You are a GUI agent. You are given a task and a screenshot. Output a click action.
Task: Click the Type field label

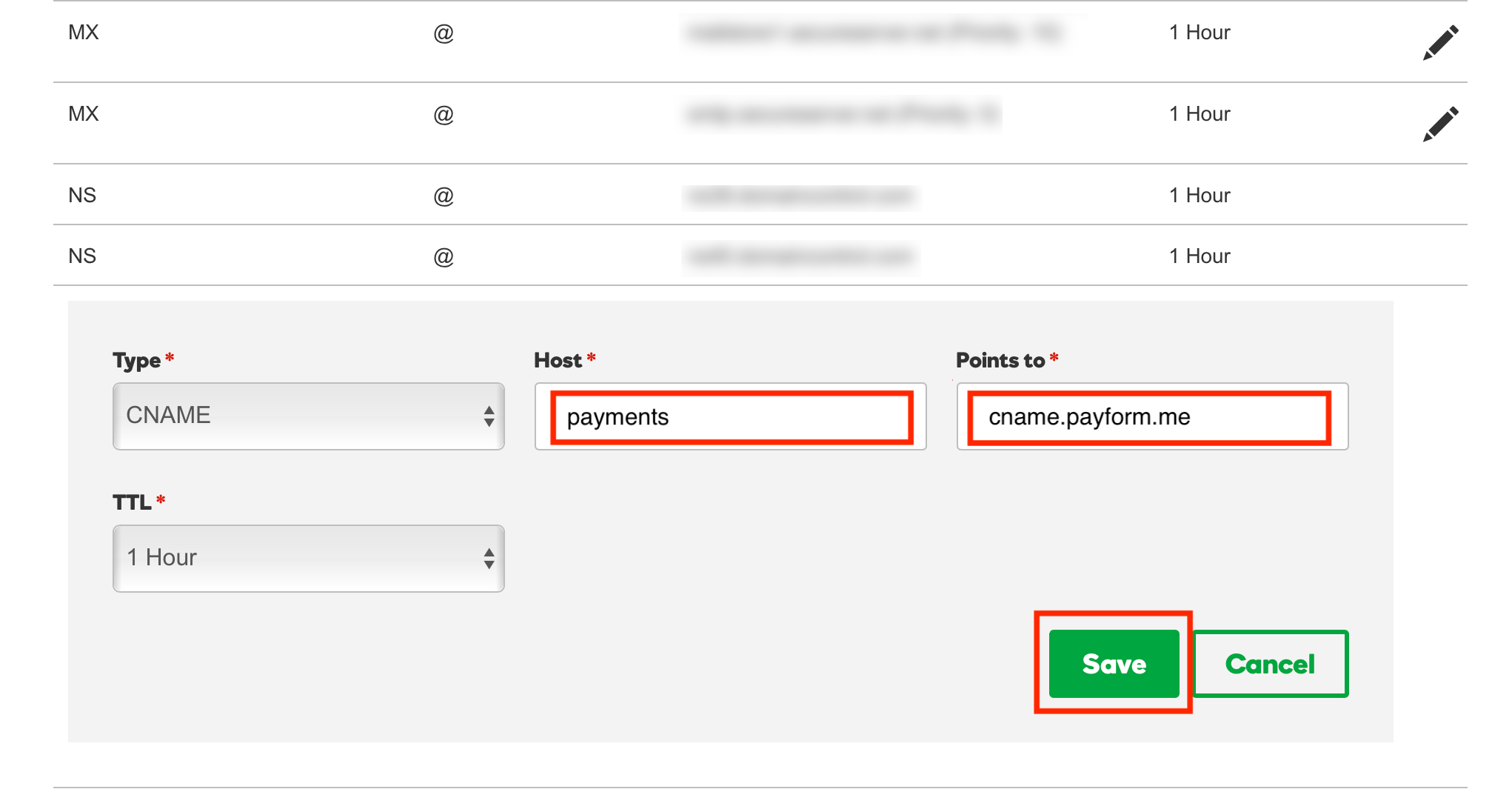[136, 361]
